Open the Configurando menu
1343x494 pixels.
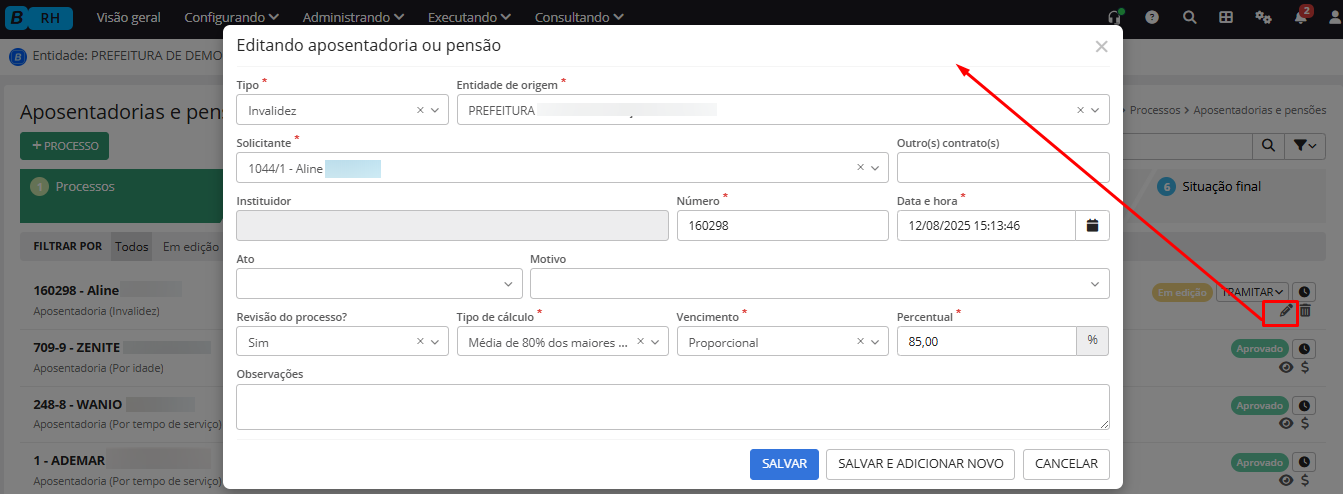coord(231,17)
